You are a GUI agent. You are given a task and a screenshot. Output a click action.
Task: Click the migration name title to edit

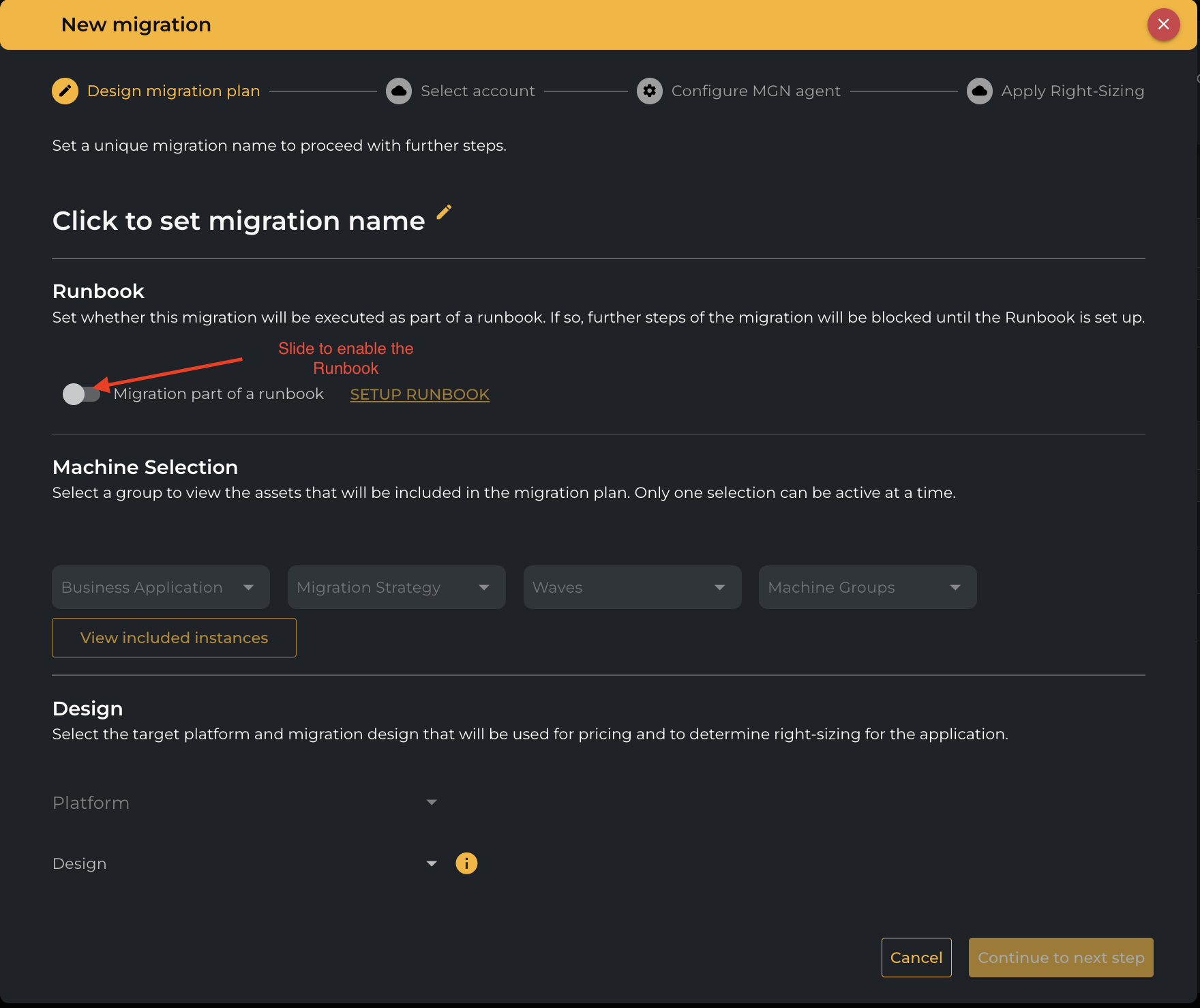pyautogui.click(x=239, y=221)
